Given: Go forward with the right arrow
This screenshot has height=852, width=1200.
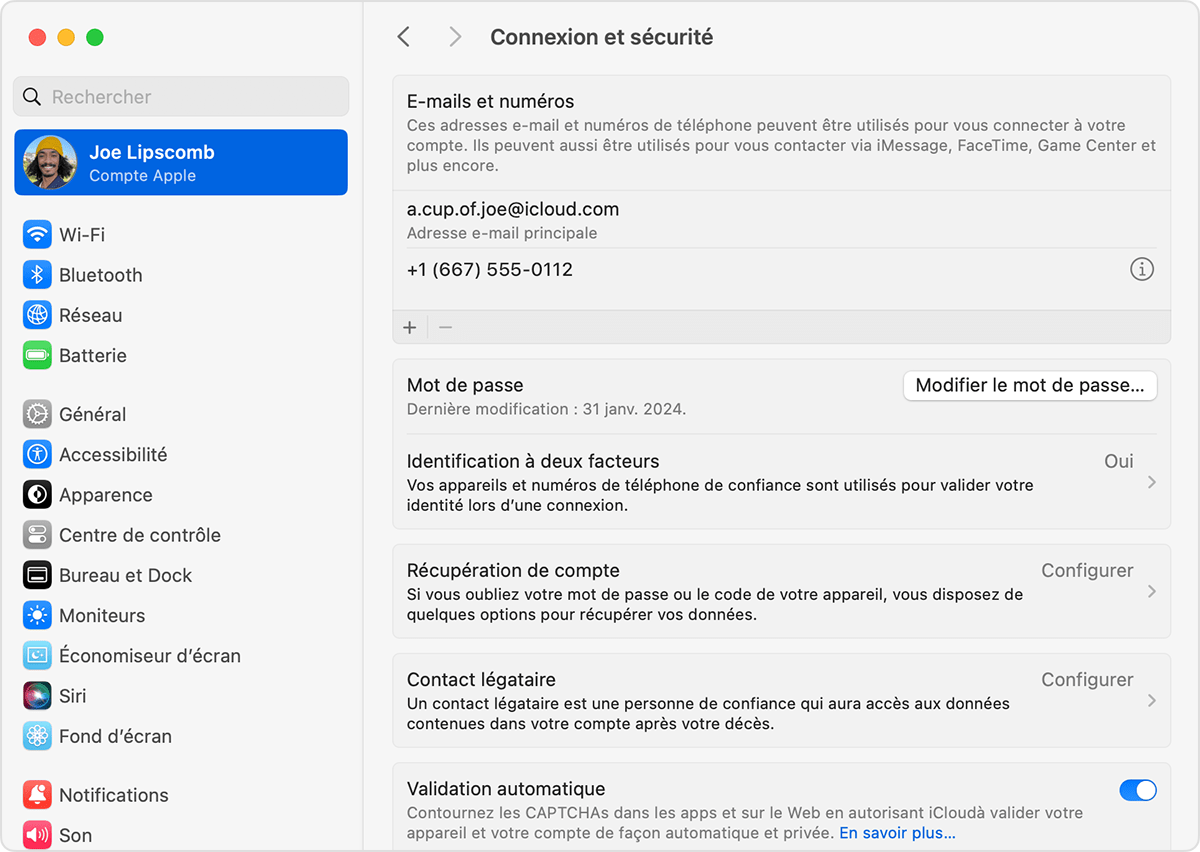Looking at the screenshot, I should (x=455, y=37).
